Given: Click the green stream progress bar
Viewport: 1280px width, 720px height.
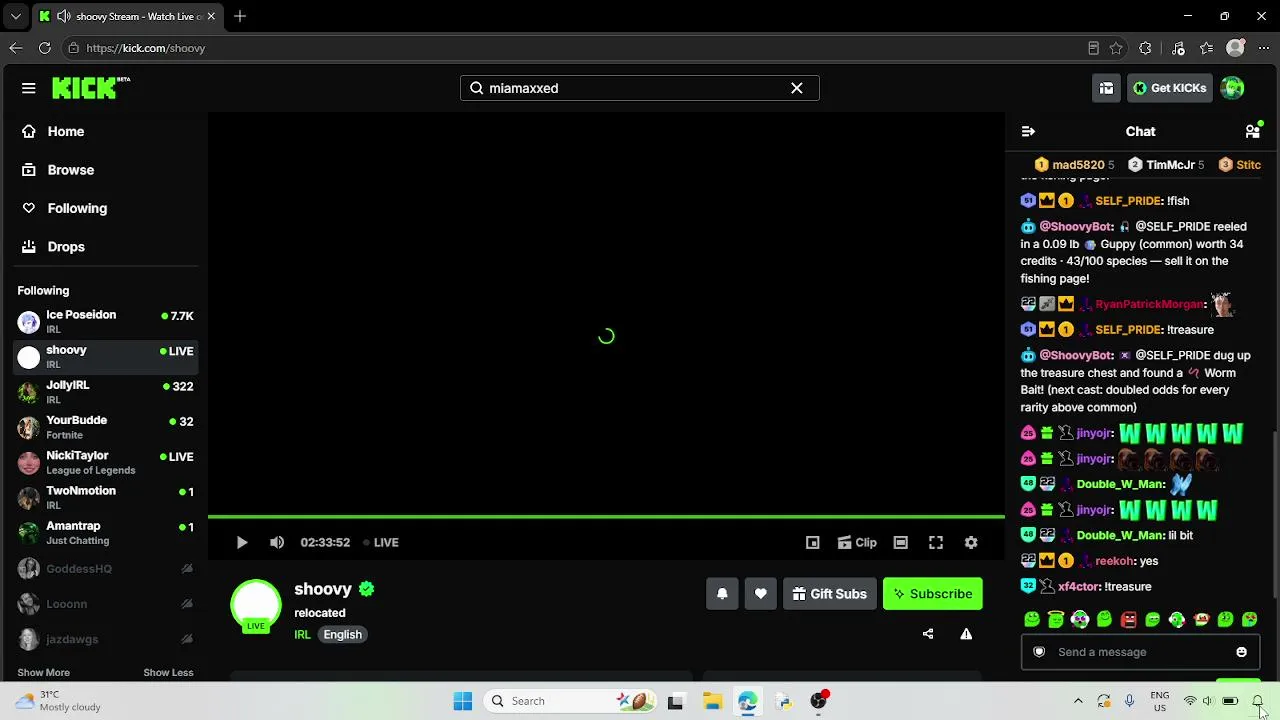Looking at the screenshot, I should point(606,517).
